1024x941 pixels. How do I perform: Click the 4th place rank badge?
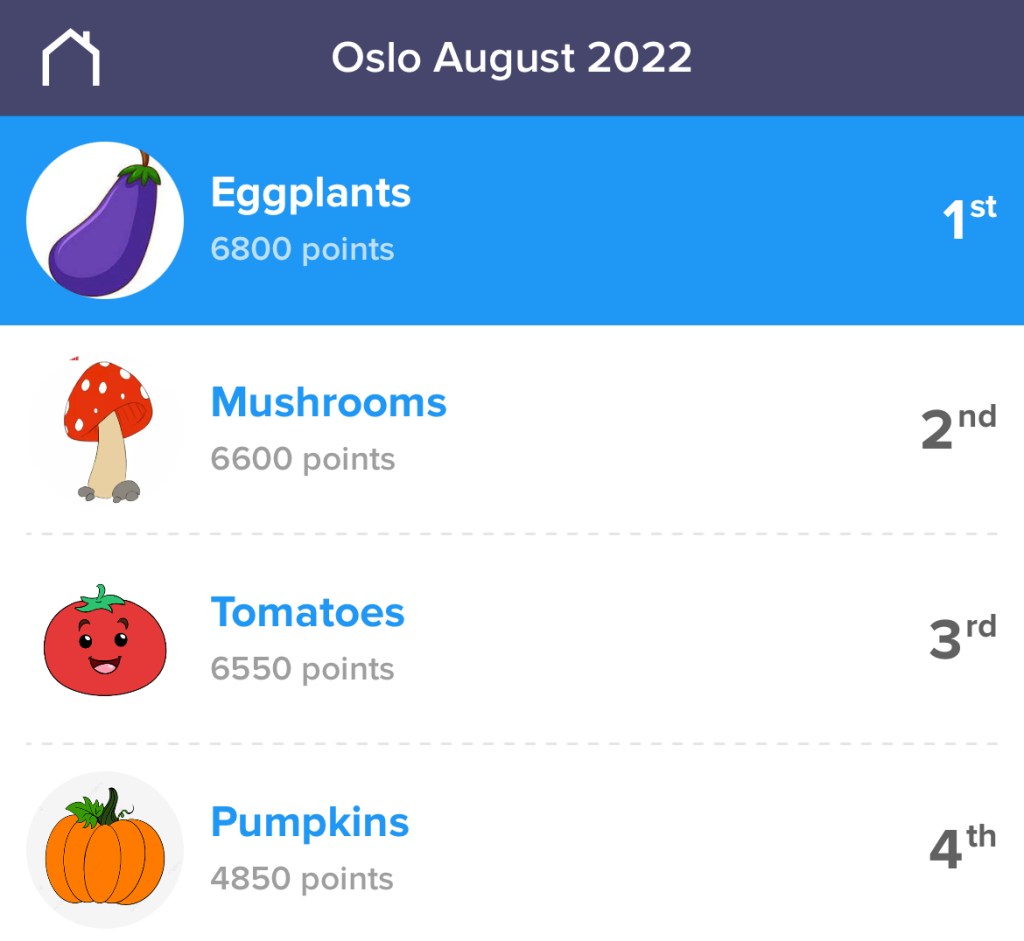point(962,850)
